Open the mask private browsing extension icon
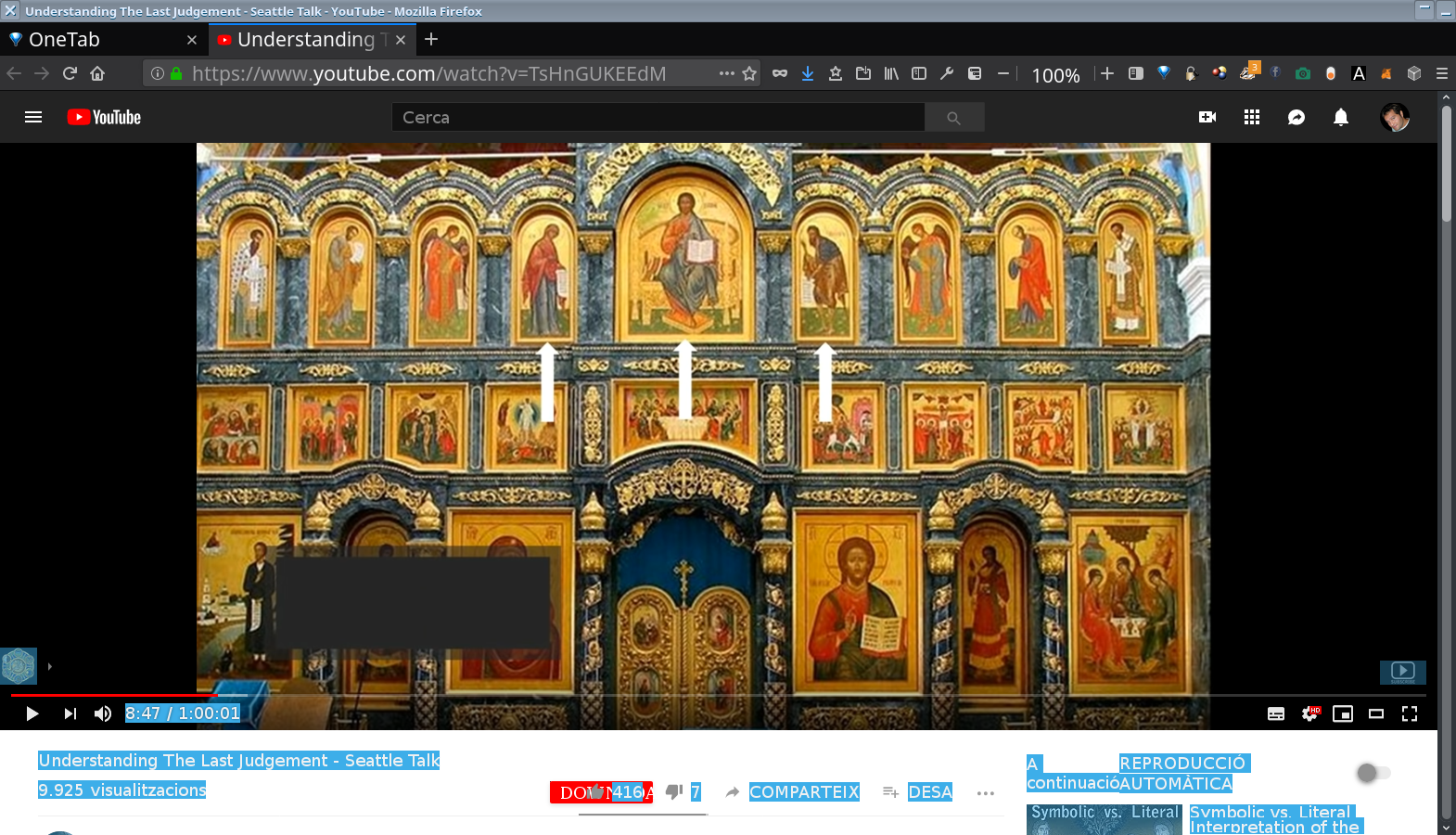This screenshot has width=1456, height=835. click(x=780, y=73)
